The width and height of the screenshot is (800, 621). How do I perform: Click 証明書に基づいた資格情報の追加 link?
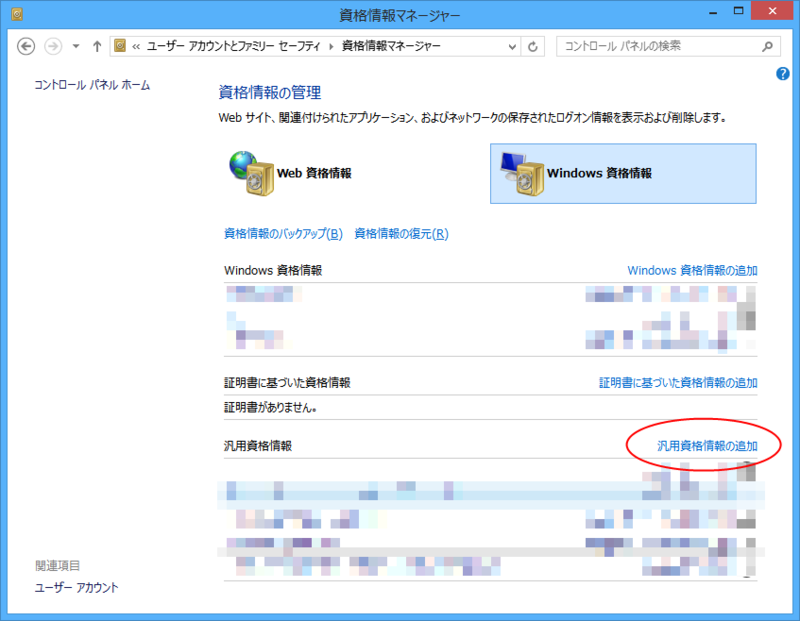coord(678,383)
